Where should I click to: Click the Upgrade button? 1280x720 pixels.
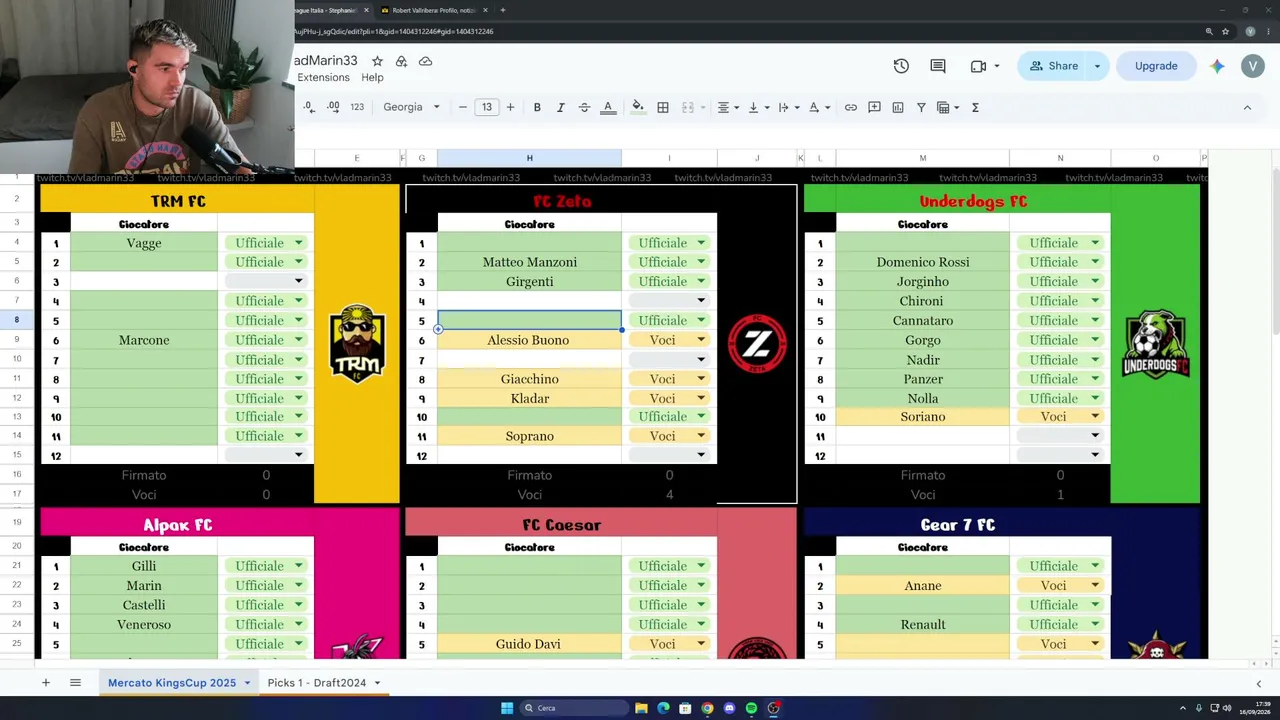[1156, 66]
